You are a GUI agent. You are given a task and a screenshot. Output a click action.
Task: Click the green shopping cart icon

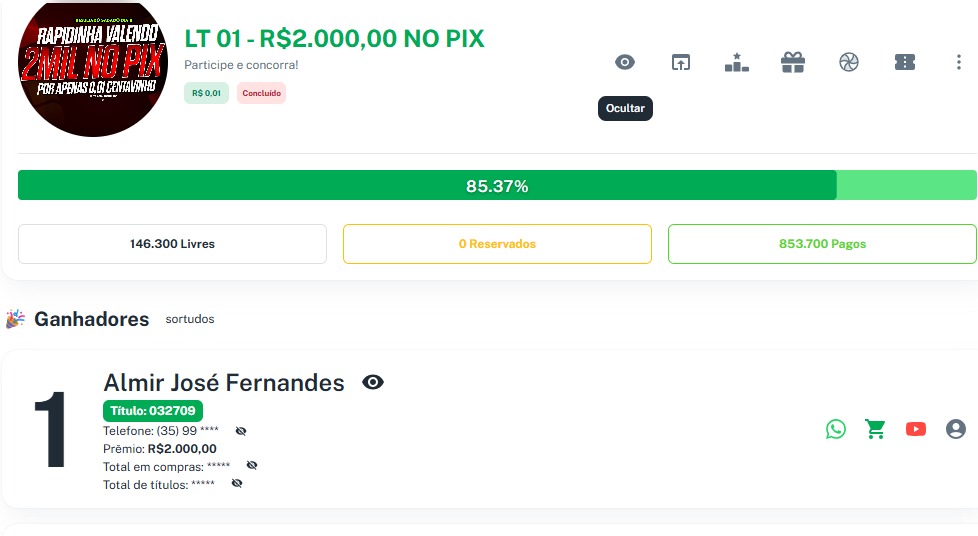[876, 429]
